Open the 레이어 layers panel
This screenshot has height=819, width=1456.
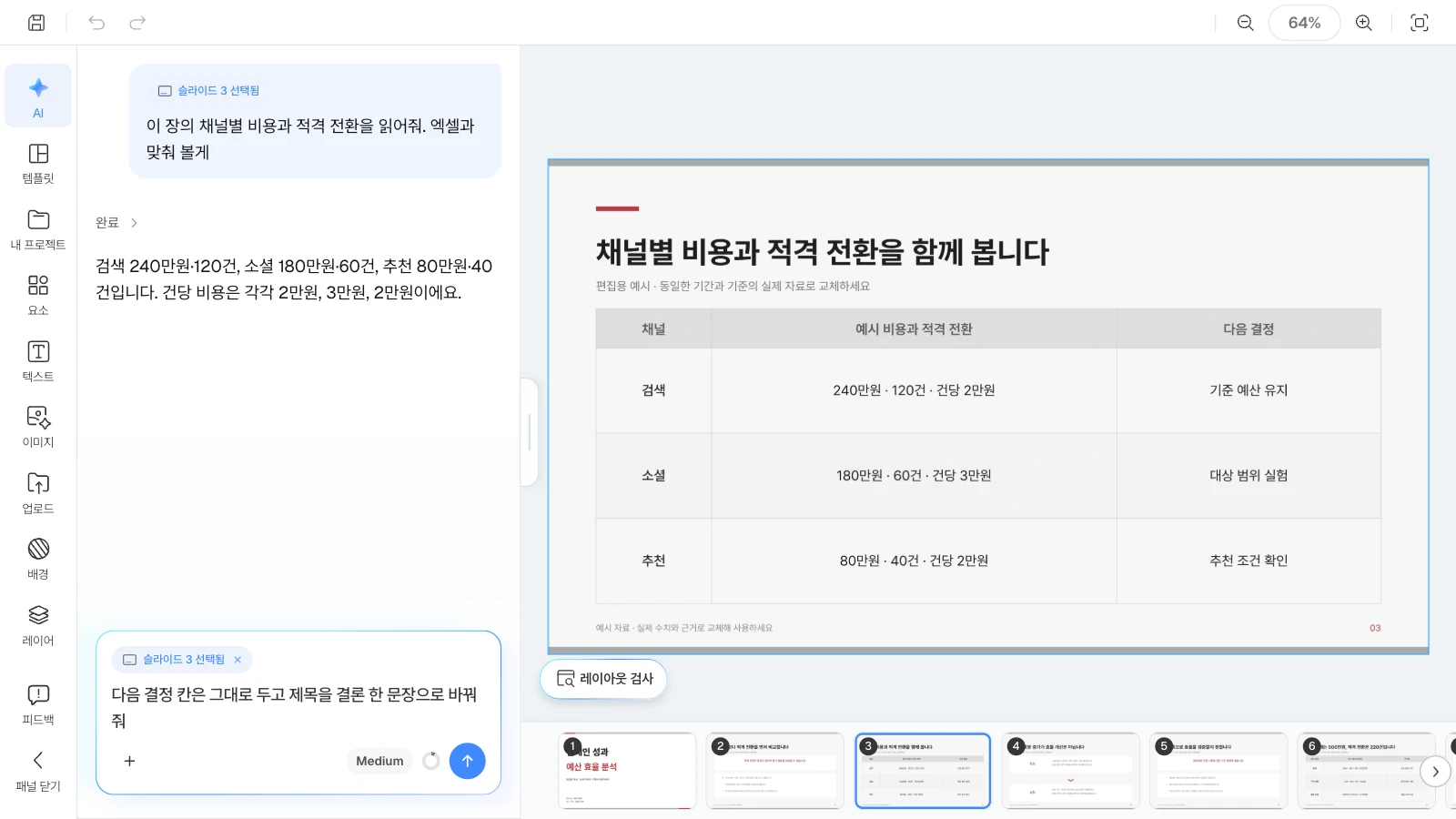(38, 625)
